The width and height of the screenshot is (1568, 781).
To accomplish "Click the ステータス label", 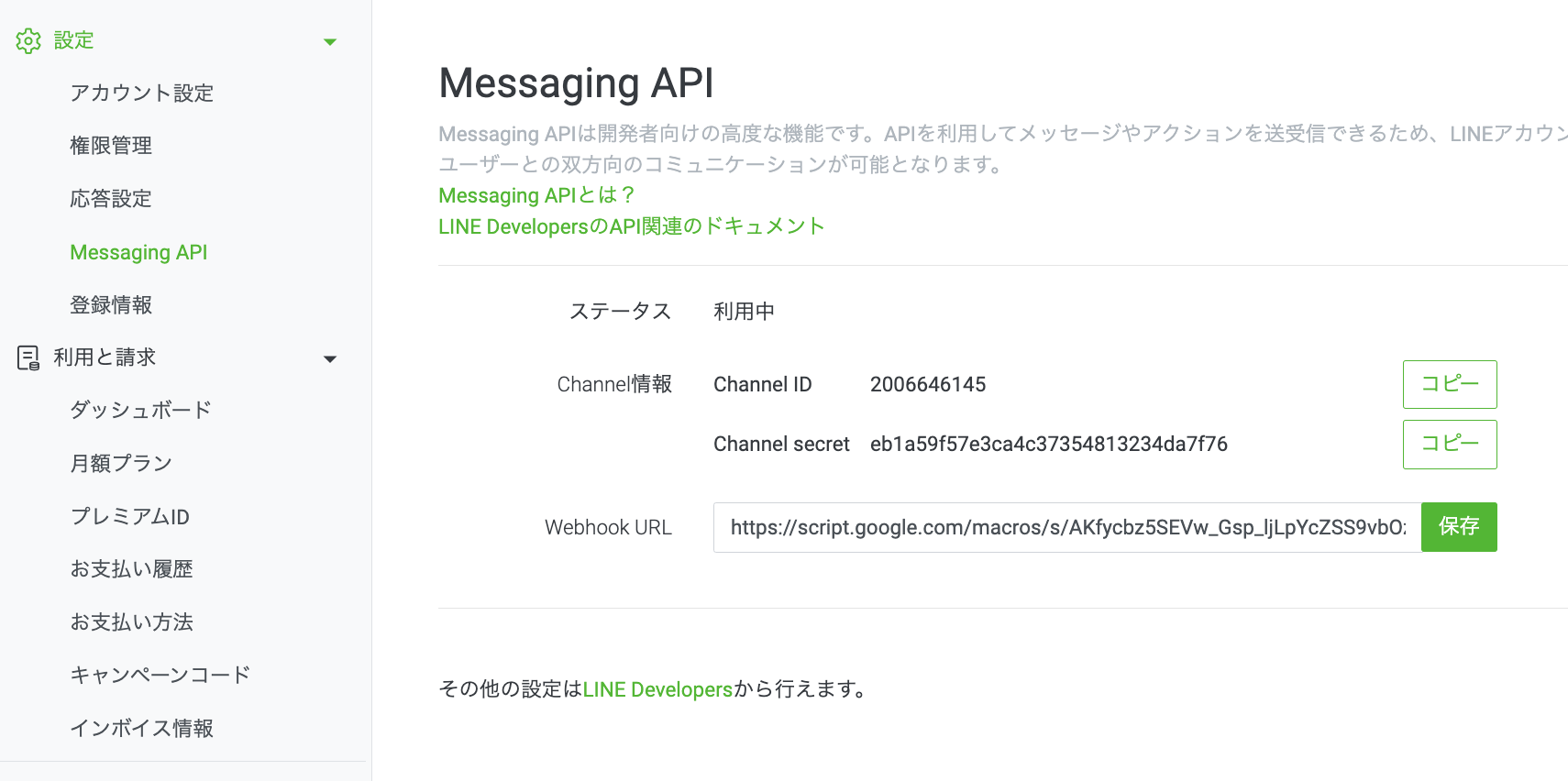I will coord(621,312).
